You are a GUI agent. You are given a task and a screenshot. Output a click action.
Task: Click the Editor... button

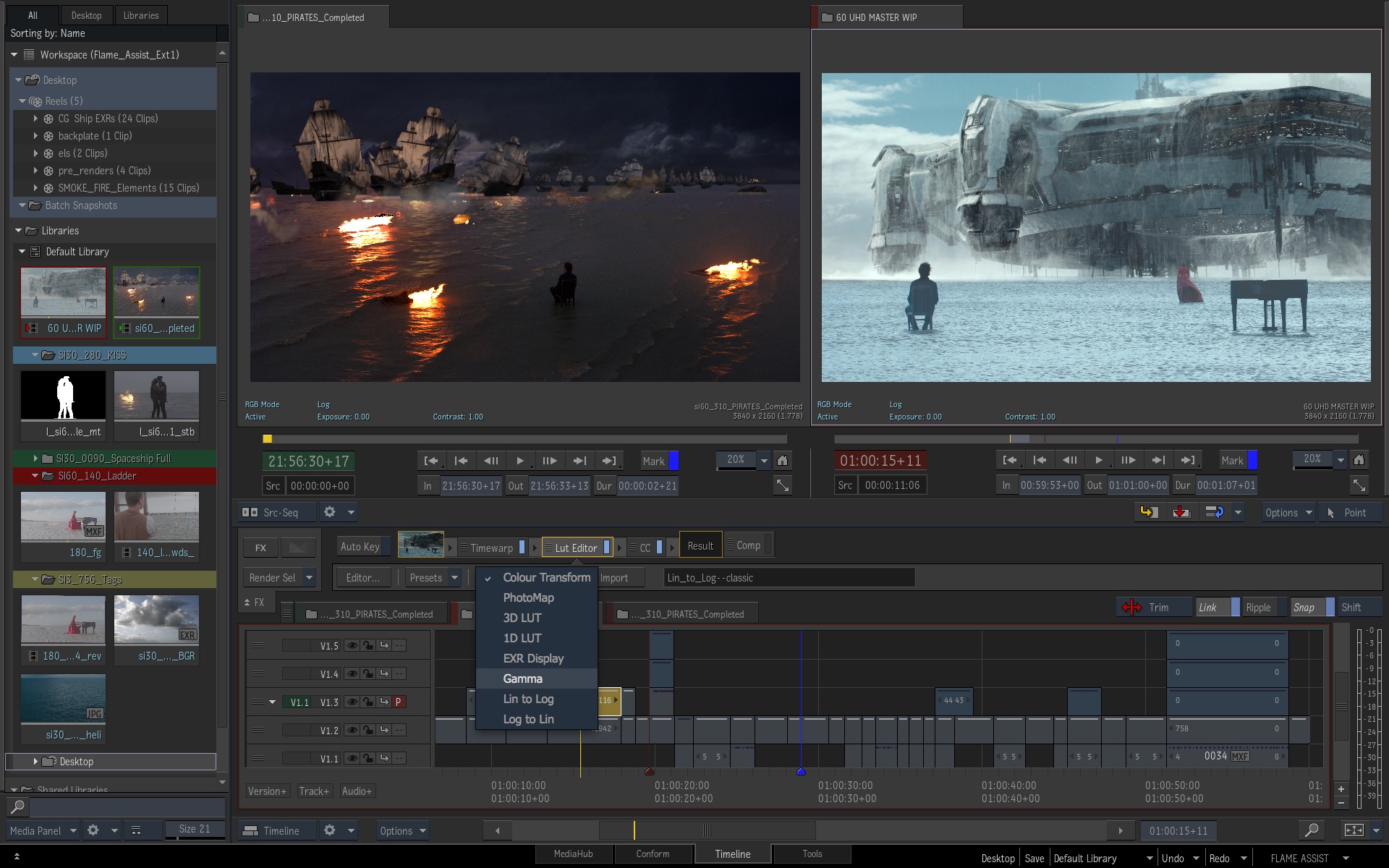click(x=362, y=577)
